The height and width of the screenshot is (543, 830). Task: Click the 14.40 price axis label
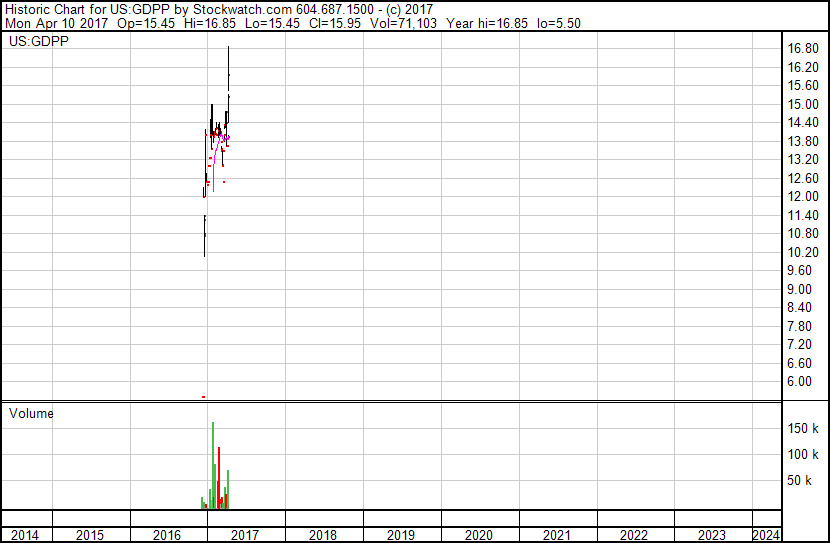pyautogui.click(x=803, y=122)
